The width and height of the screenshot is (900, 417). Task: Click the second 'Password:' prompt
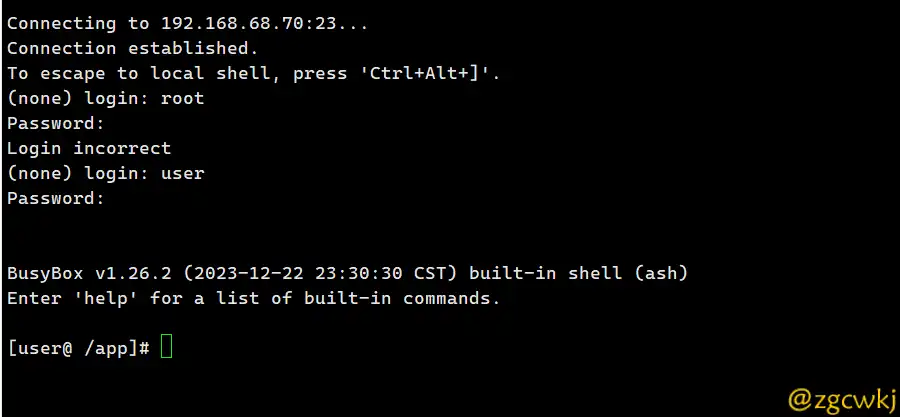click(56, 198)
